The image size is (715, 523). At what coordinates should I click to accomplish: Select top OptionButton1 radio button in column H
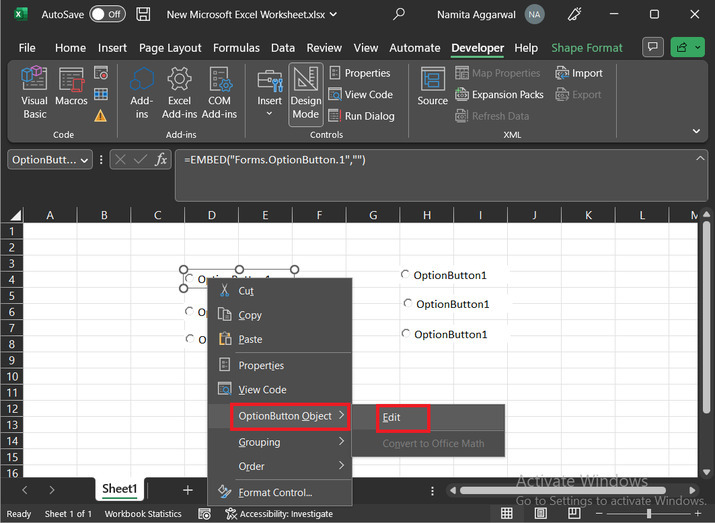coord(405,275)
